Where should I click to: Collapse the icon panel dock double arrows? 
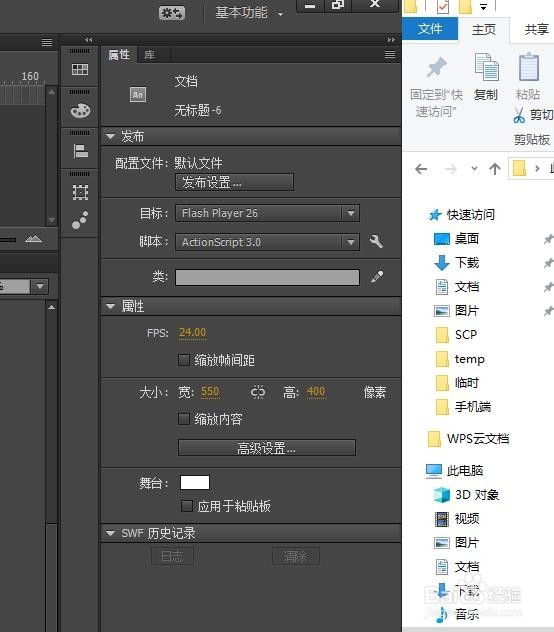click(89, 40)
